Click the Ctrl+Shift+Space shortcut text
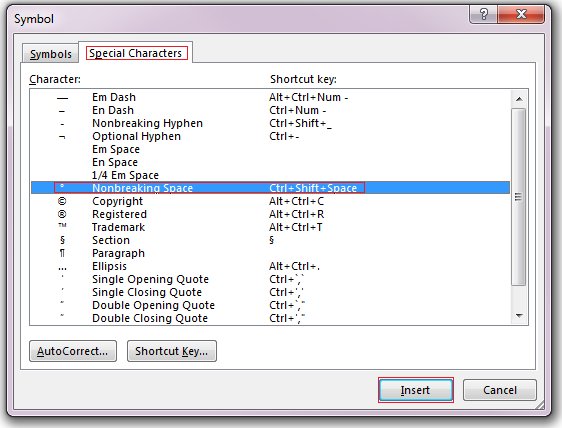Viewport: 562px width, 428px height. coord(313,188)
